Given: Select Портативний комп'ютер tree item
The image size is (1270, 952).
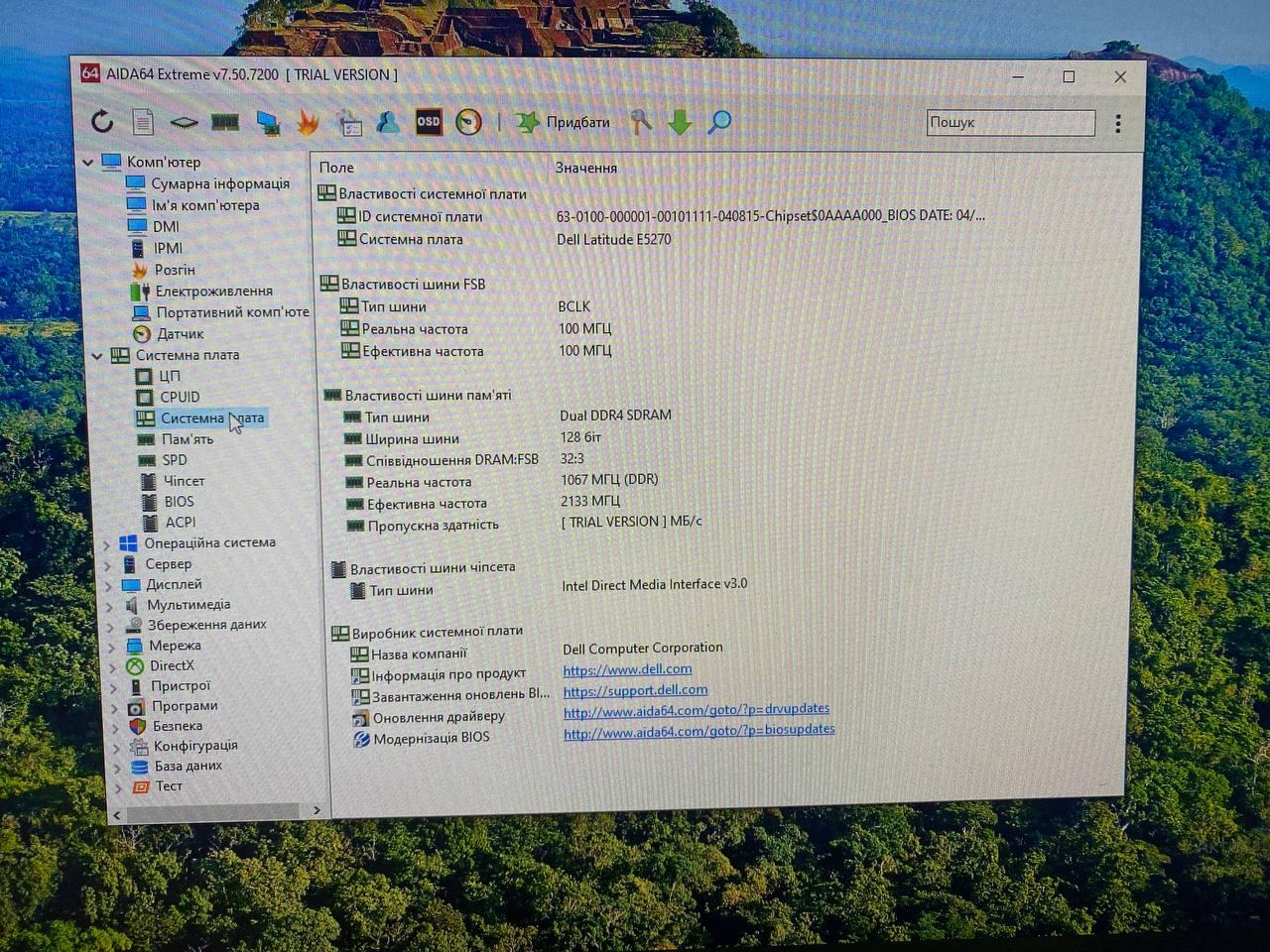Looking at the screenshot, I should point(233,311).
